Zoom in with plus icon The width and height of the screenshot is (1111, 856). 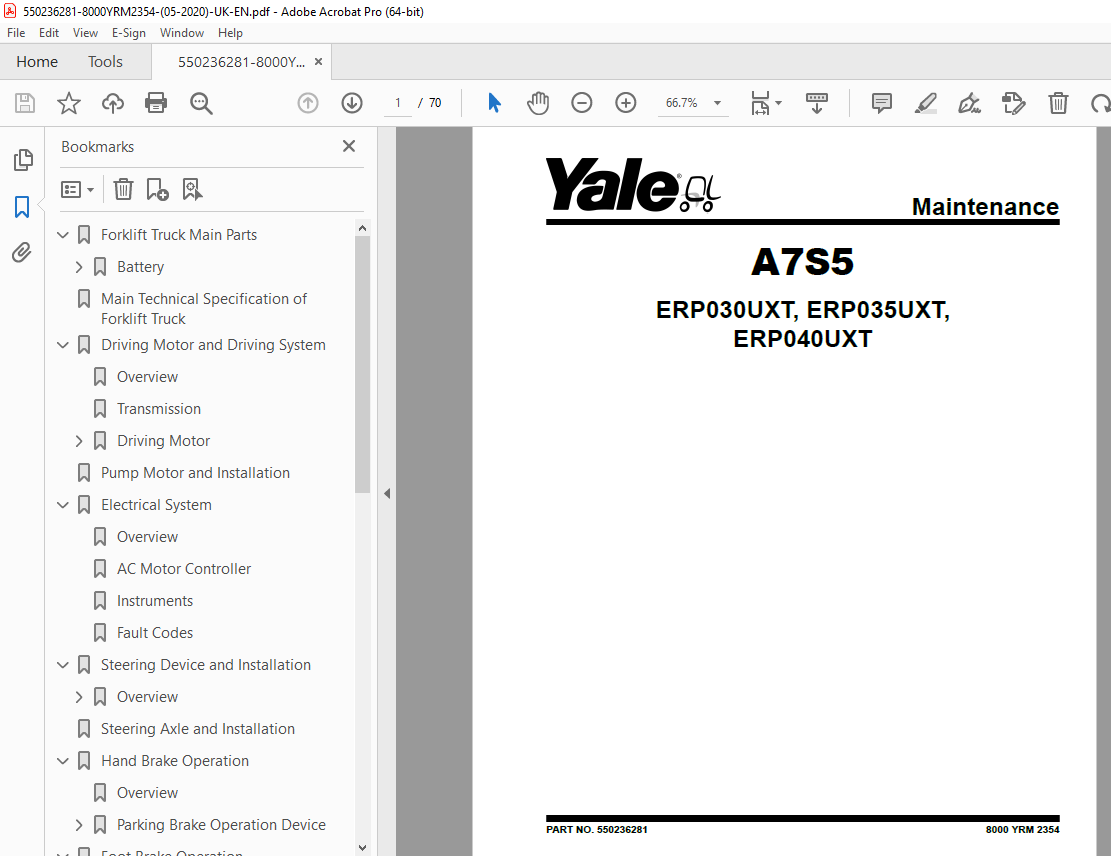coord(626,103)
